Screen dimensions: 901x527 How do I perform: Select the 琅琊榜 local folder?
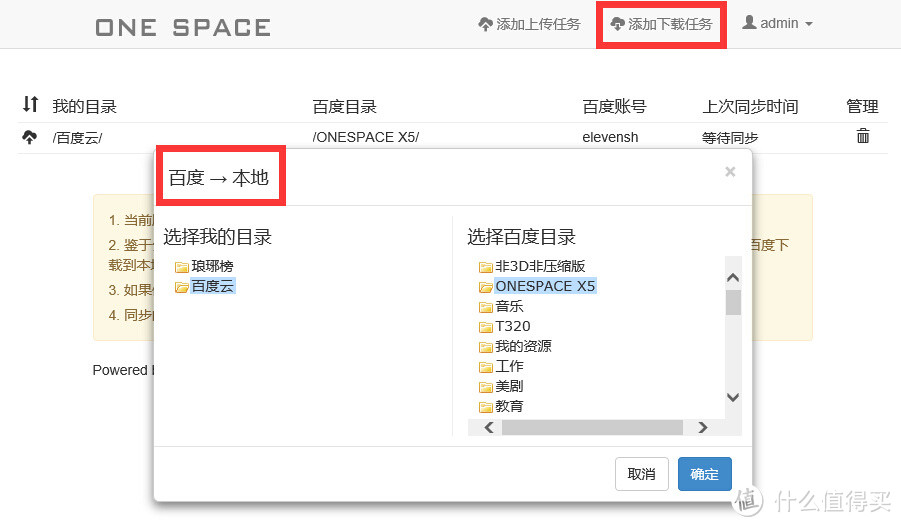(x=212, y=266)
